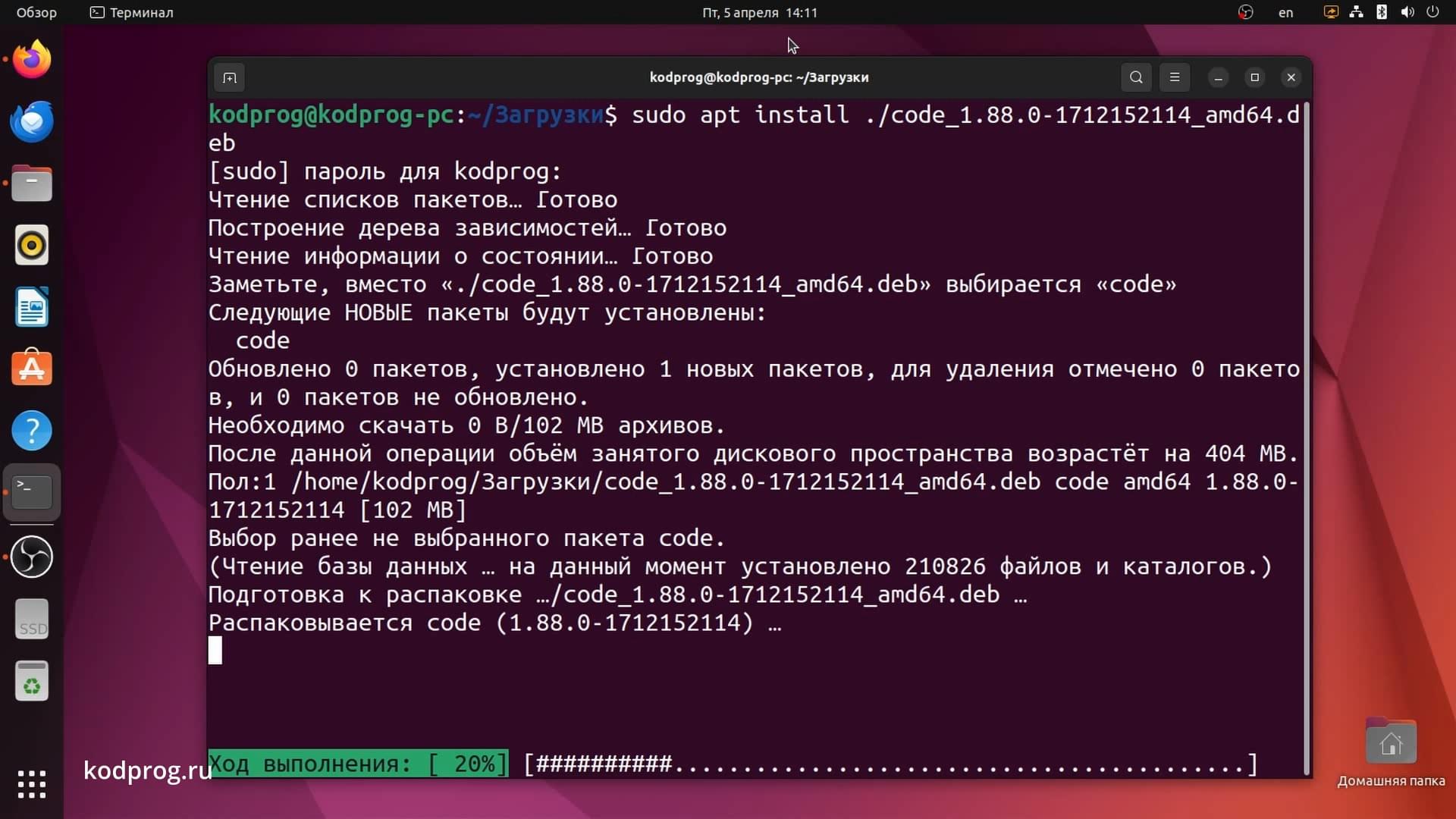Click the sudo apt install command text

point(965,115)
